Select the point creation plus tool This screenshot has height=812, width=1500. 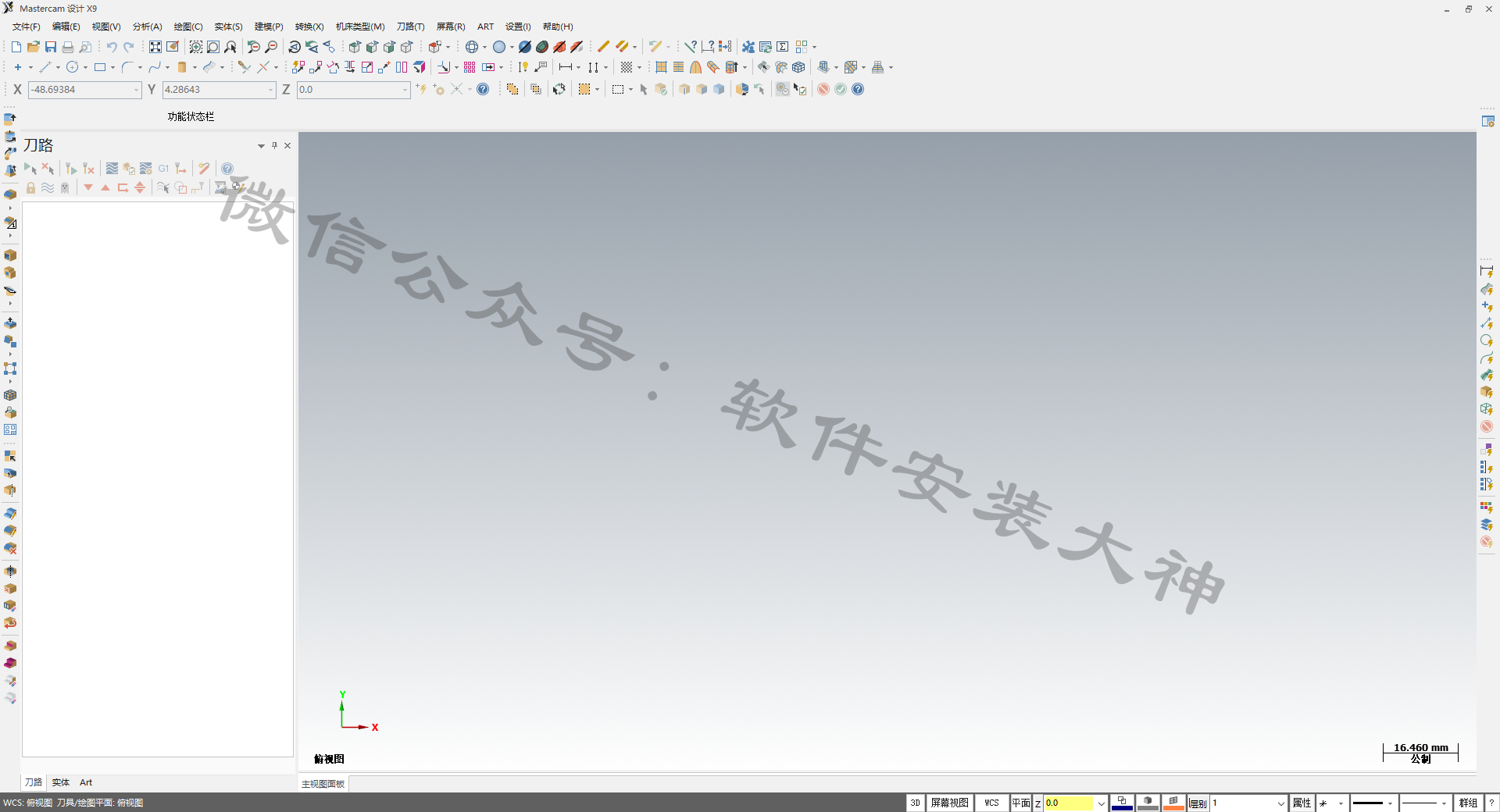(17, 67)
